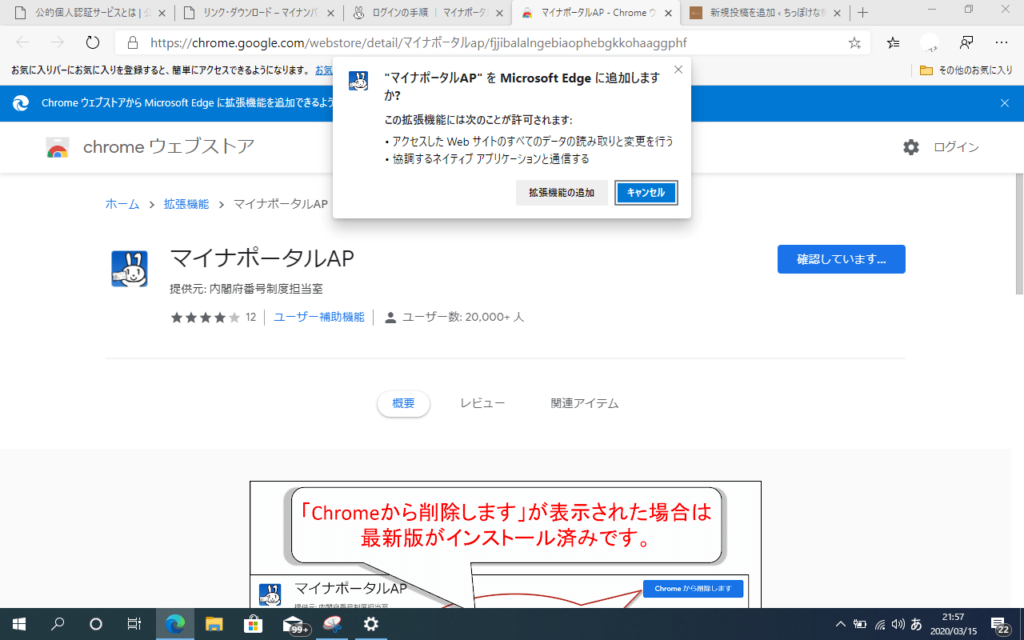
Task: Open Edge Settings and more menu
Action: (x=1001, y=42)
